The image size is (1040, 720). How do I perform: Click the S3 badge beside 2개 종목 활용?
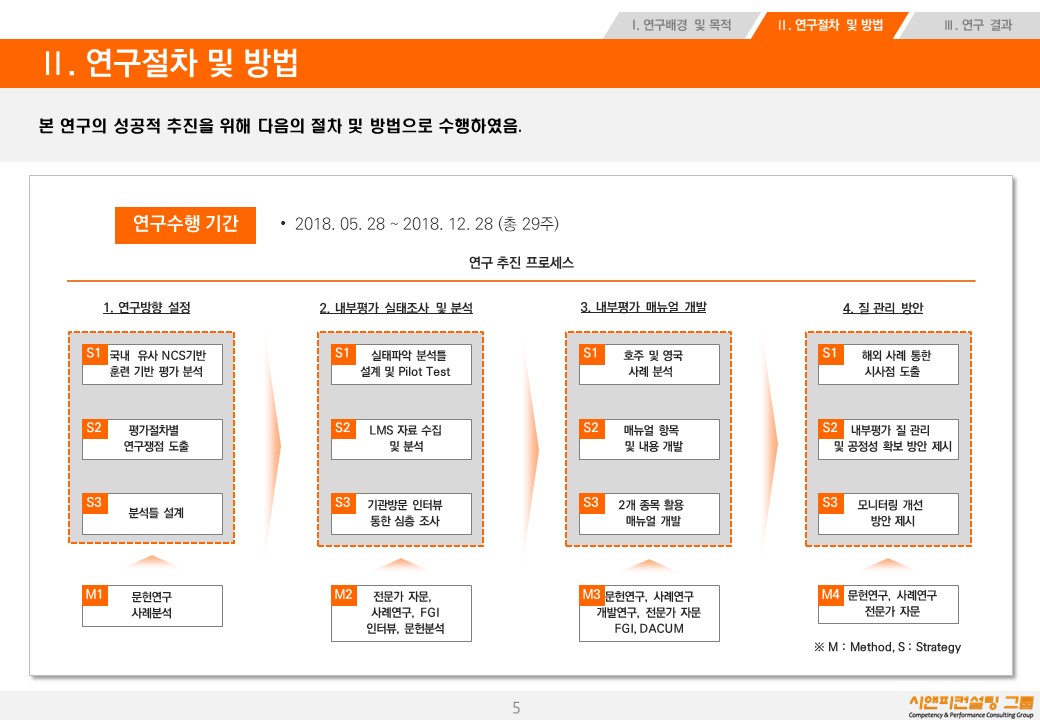591,503
